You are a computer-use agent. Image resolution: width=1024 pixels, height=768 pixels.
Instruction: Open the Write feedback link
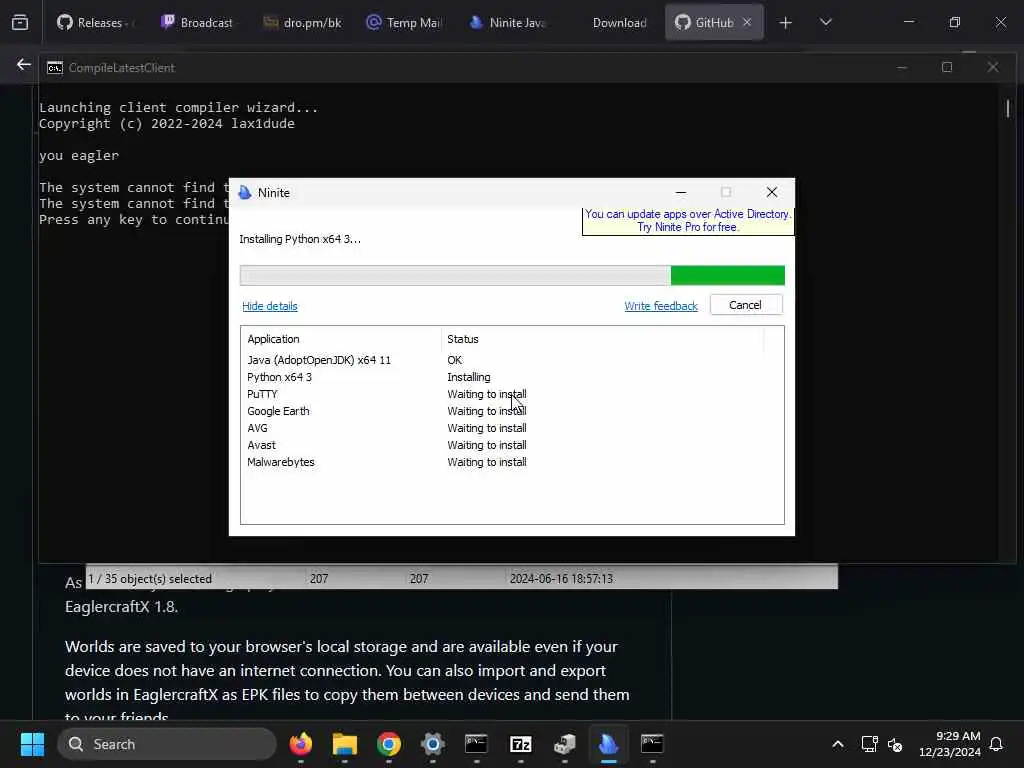pyautogui.click(x=661, y=306)
